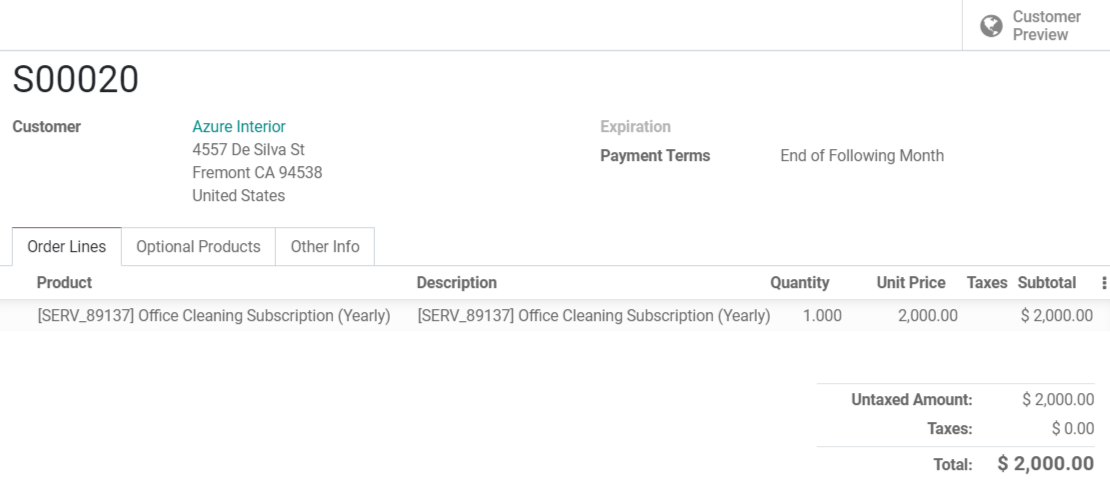Viewport: 1110px width, 482px height.
Task: Select the Office Cleaning Subscription product cell
Action: coord(213,316)
